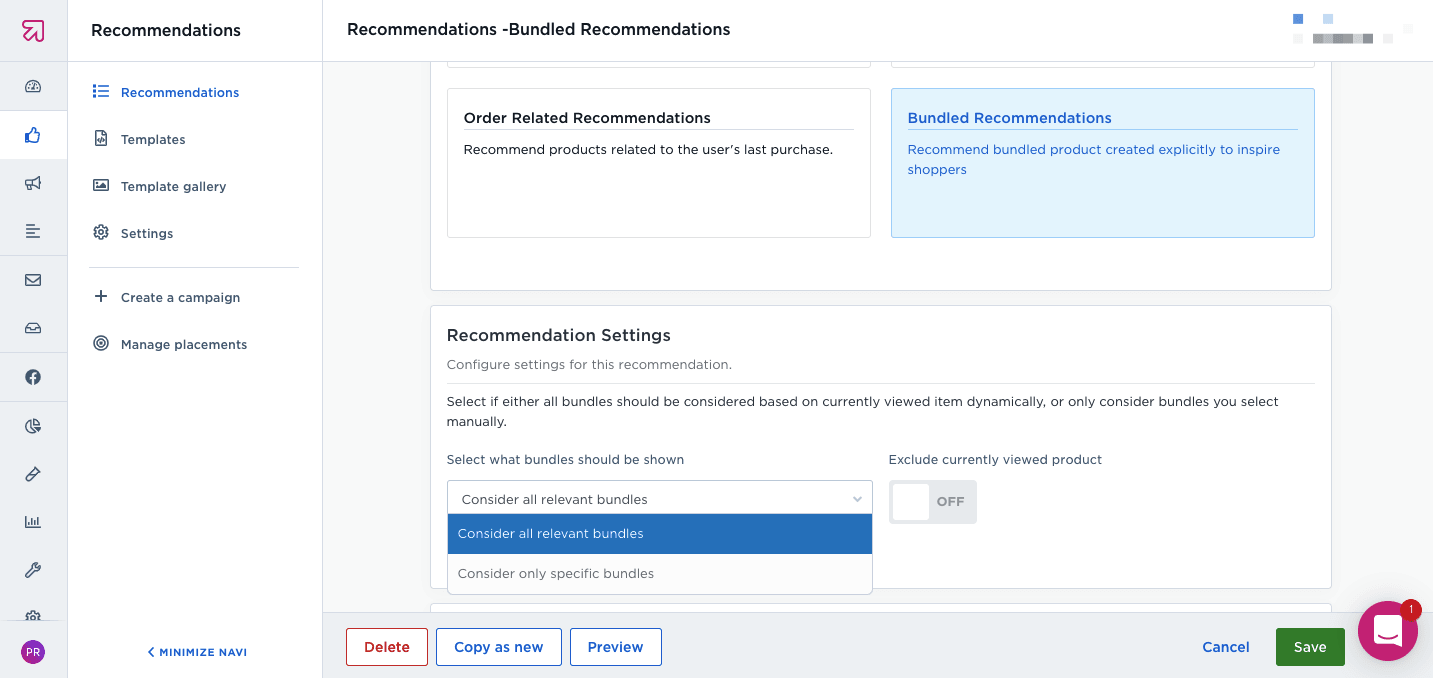Go to Template gallery menu item
This screenshot has height=678, width=1433.
pyautogui.click(x=173, y=187)
